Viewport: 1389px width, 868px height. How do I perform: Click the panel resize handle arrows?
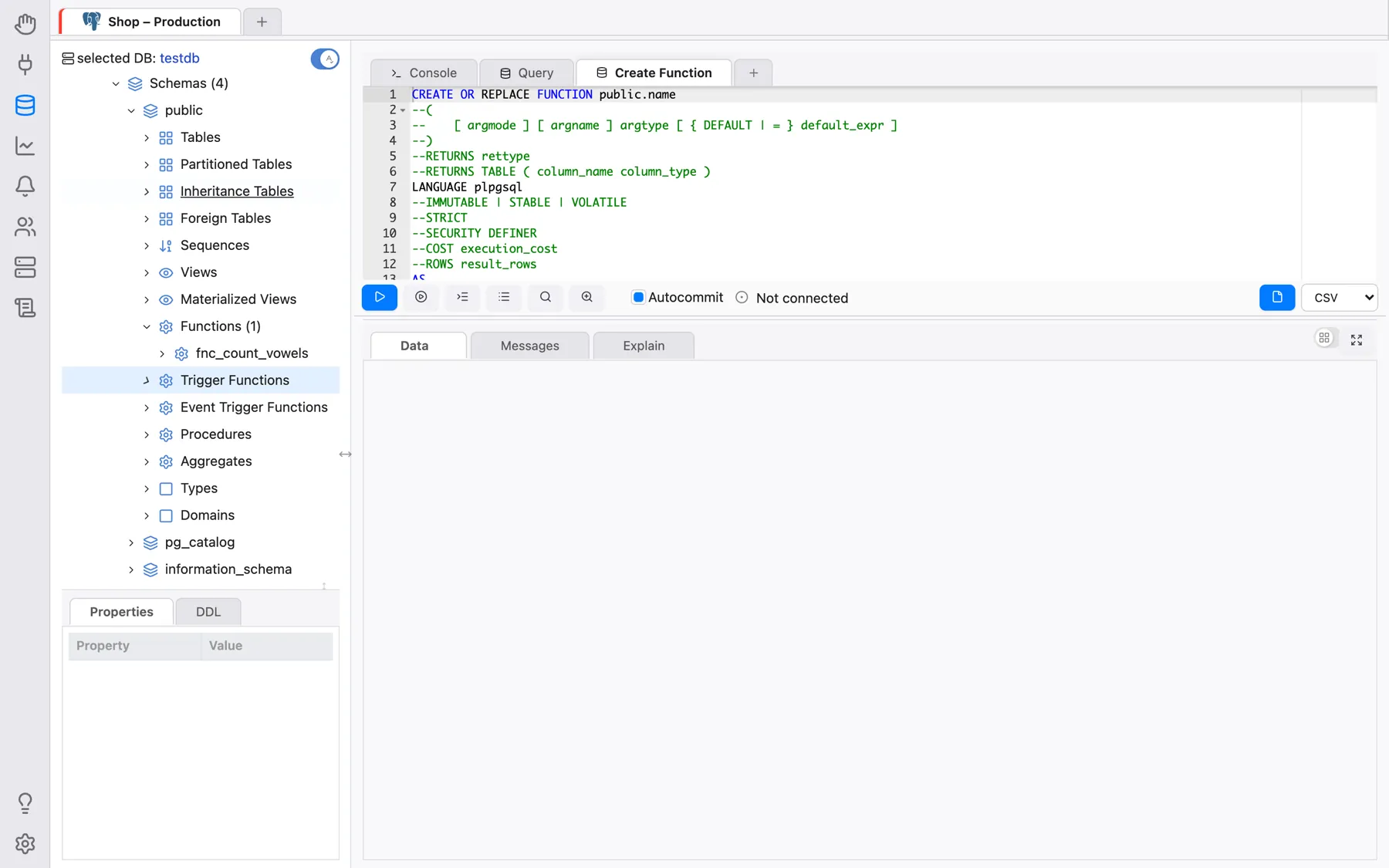point(346,454)
